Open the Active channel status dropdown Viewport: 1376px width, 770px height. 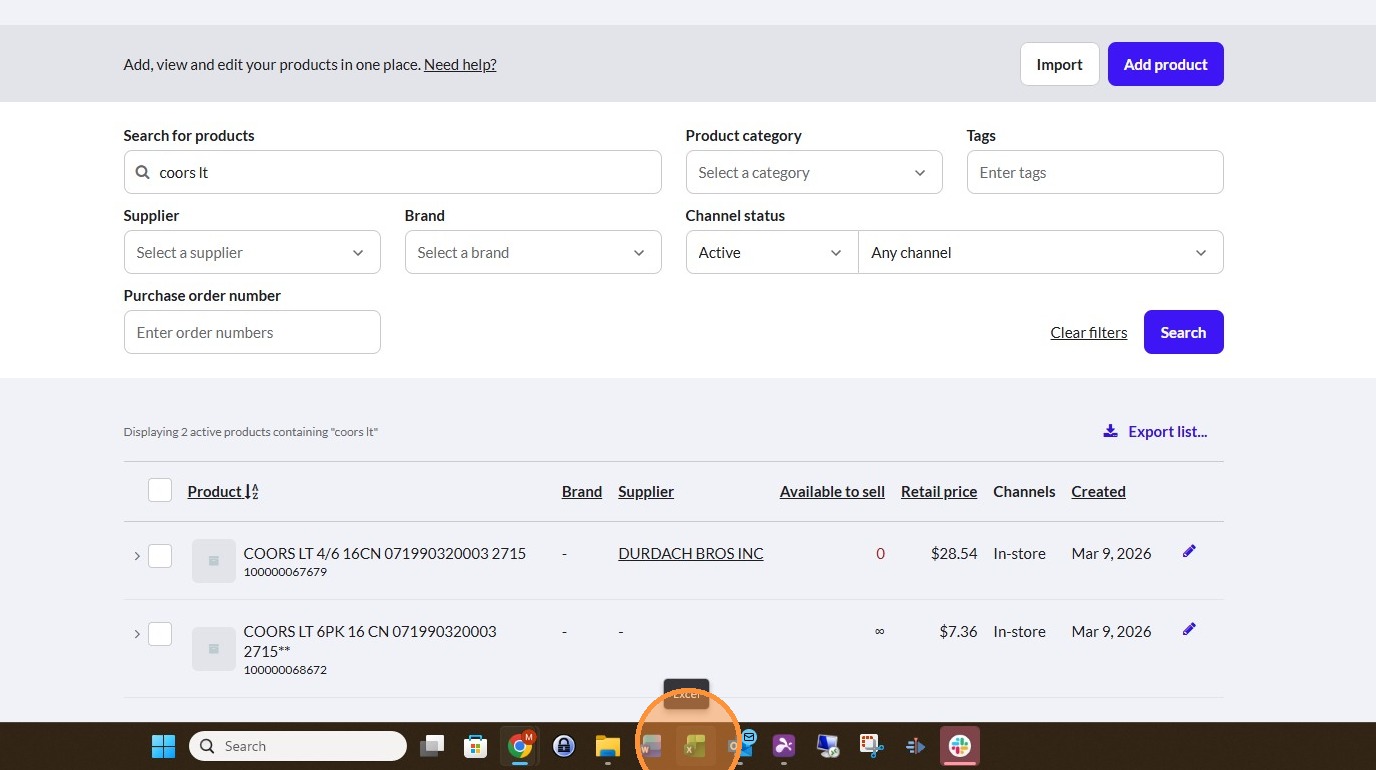coord(772,252)
